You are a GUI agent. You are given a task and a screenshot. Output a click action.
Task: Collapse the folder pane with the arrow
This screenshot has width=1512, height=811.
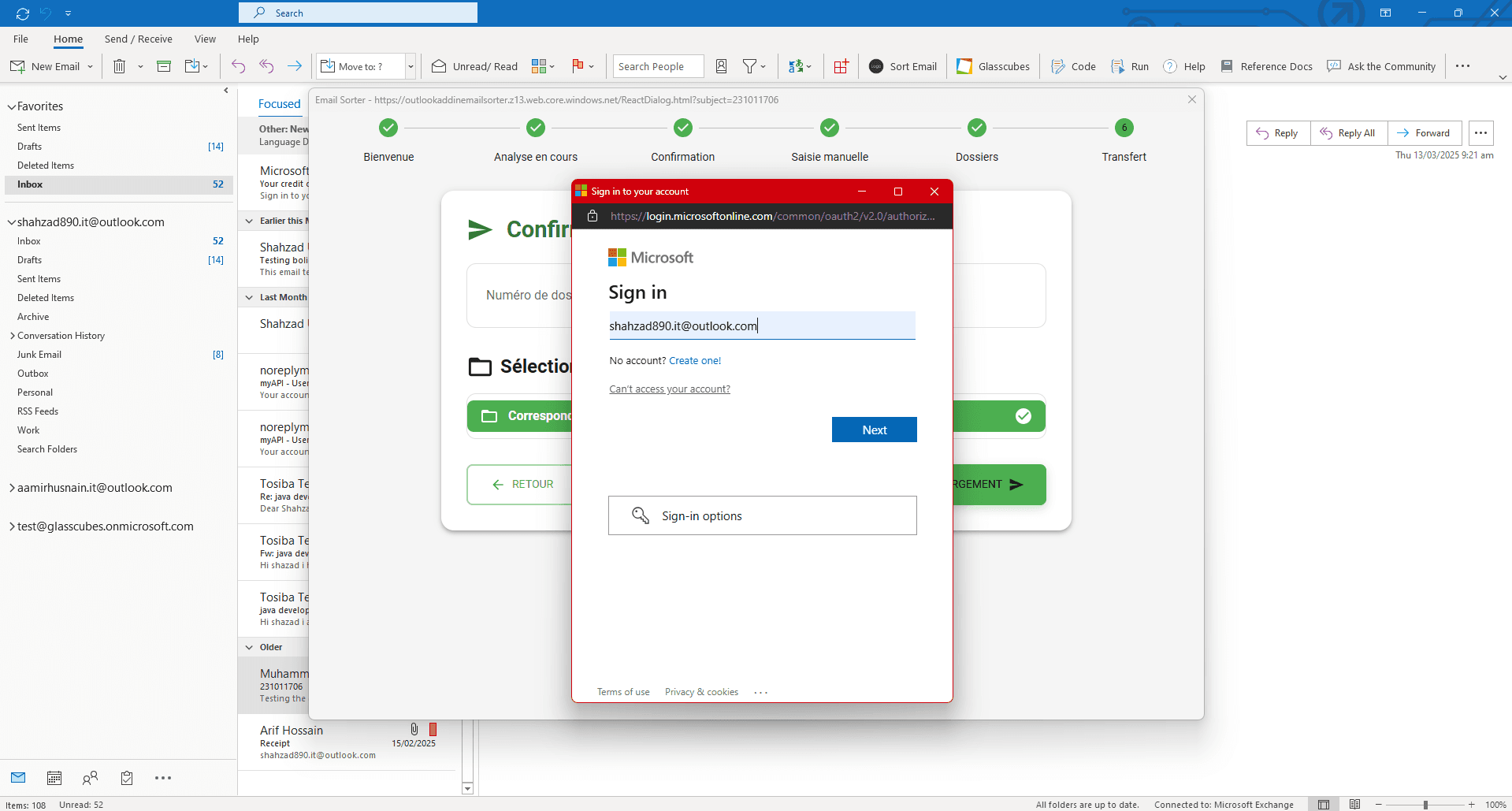pyautogui.click(x=226, y=91)
